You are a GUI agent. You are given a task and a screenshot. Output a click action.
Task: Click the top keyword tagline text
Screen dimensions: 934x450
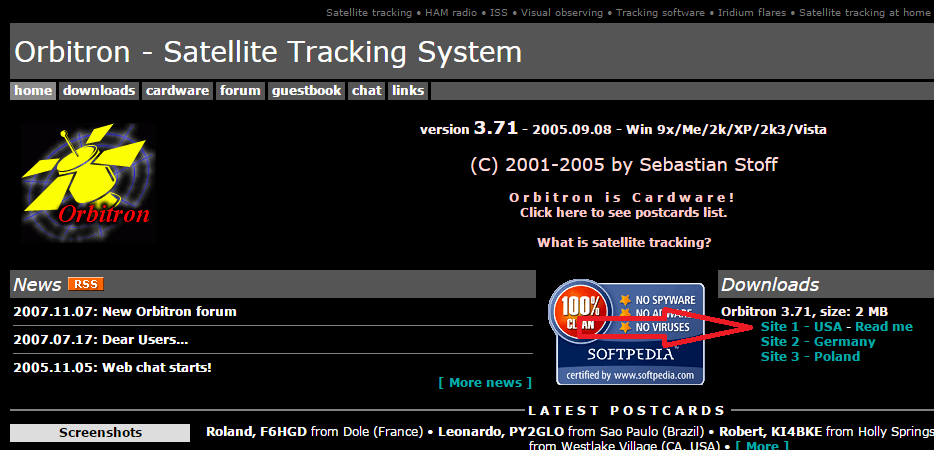(630, 13)
